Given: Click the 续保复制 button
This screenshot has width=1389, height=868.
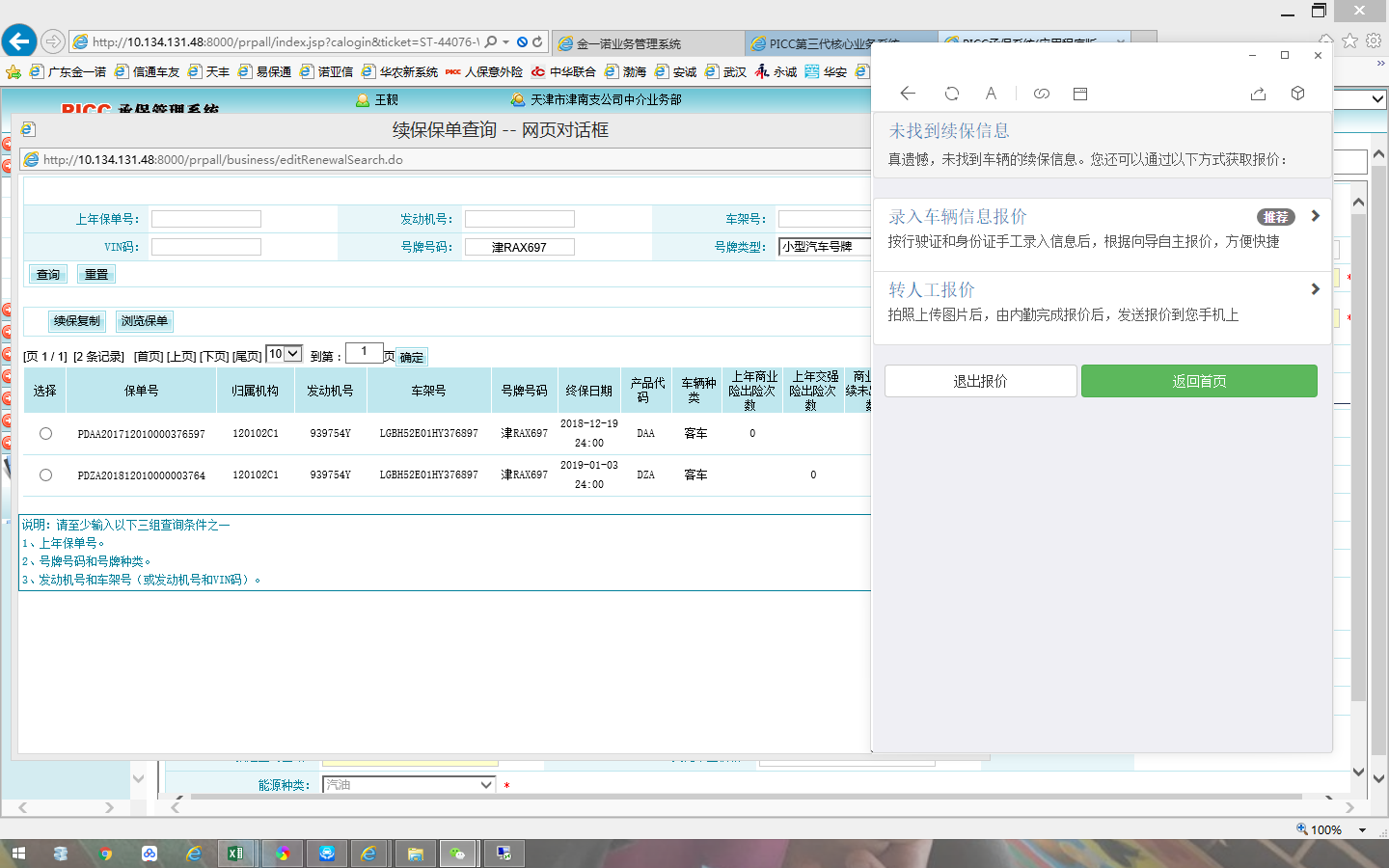Looking at the screenshot, I should (x=77, y=321).
